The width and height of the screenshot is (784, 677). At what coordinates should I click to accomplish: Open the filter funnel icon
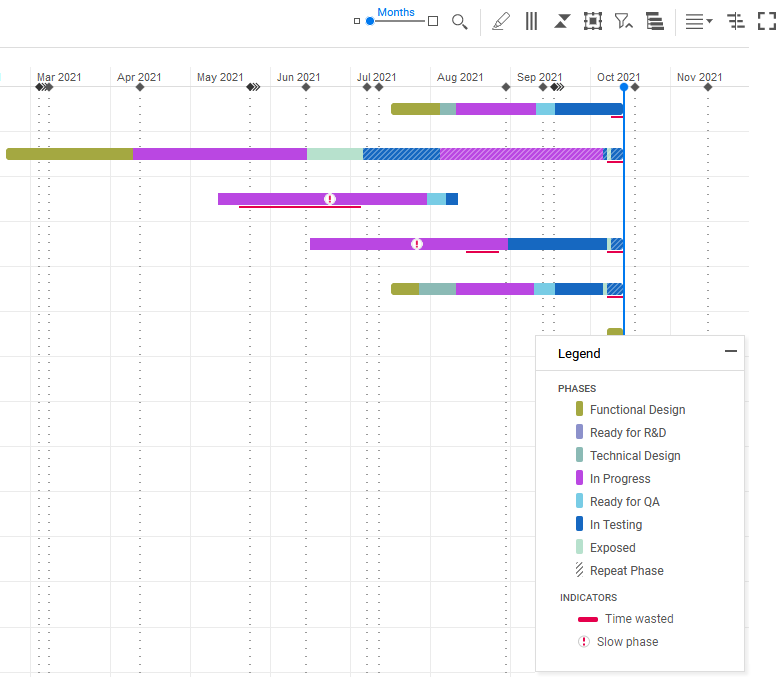coord(623,21)
